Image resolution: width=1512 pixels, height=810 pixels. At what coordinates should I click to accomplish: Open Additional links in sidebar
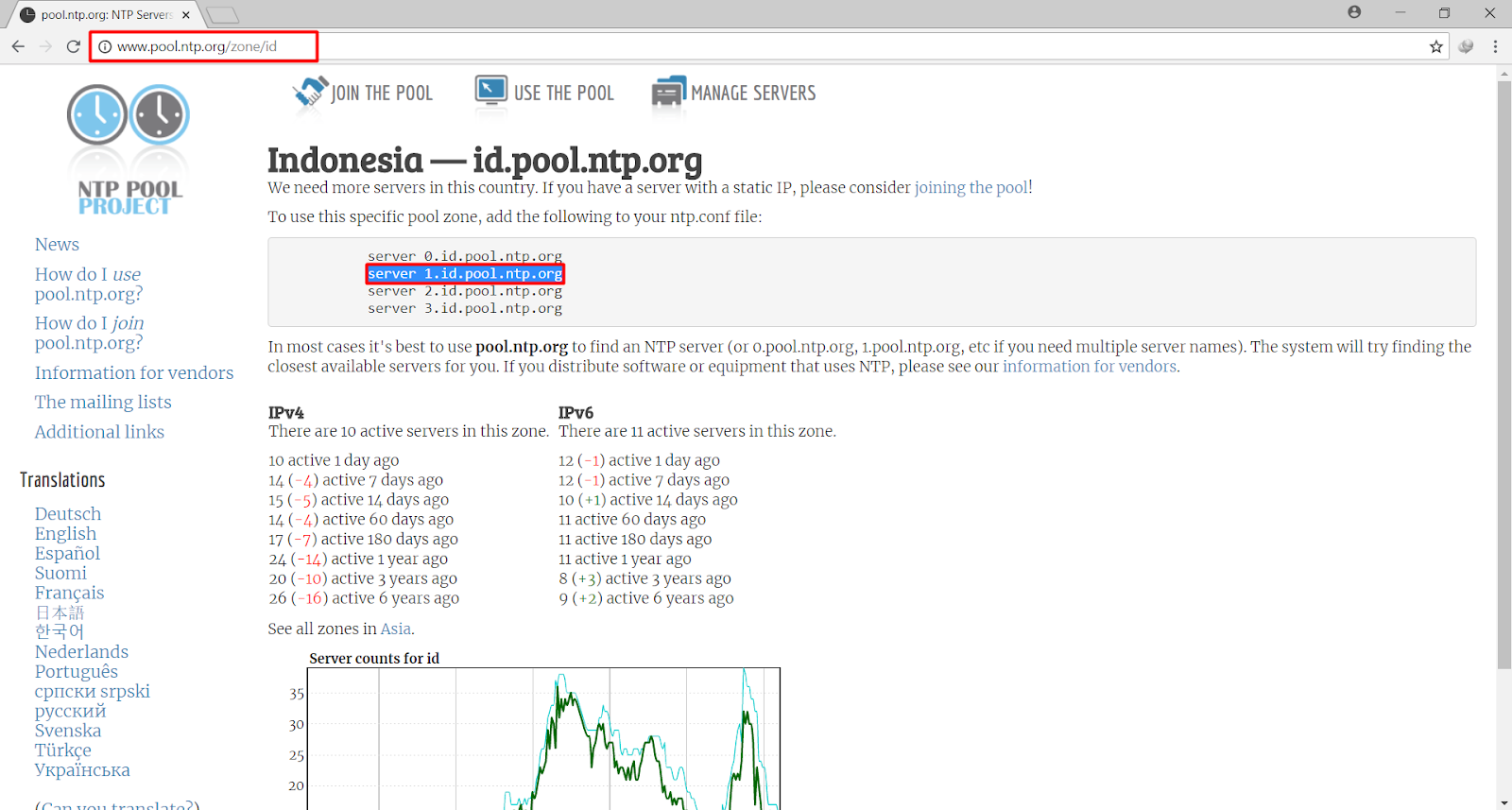(99, 432)
